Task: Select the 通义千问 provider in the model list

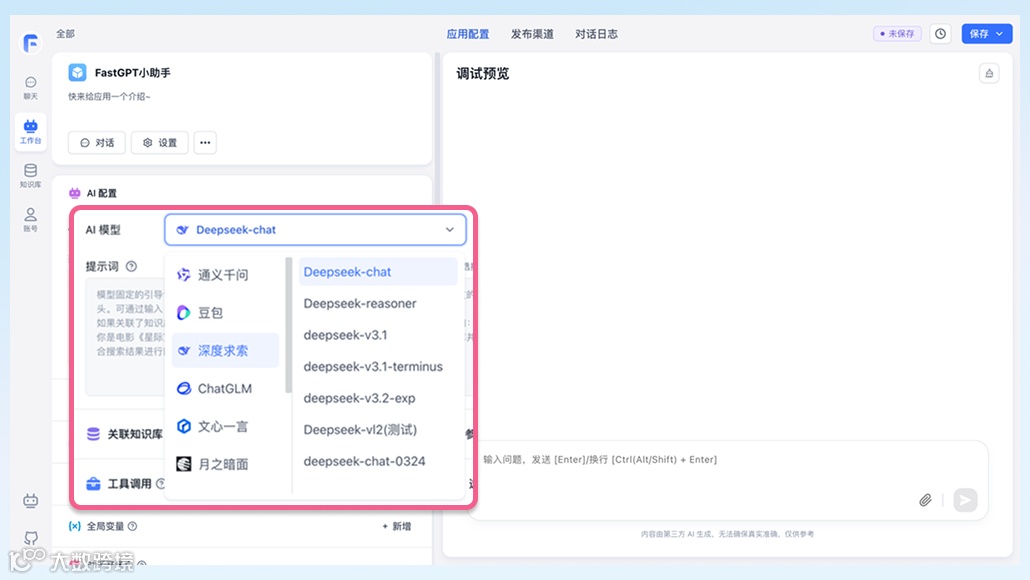Action: click(225, 275)
